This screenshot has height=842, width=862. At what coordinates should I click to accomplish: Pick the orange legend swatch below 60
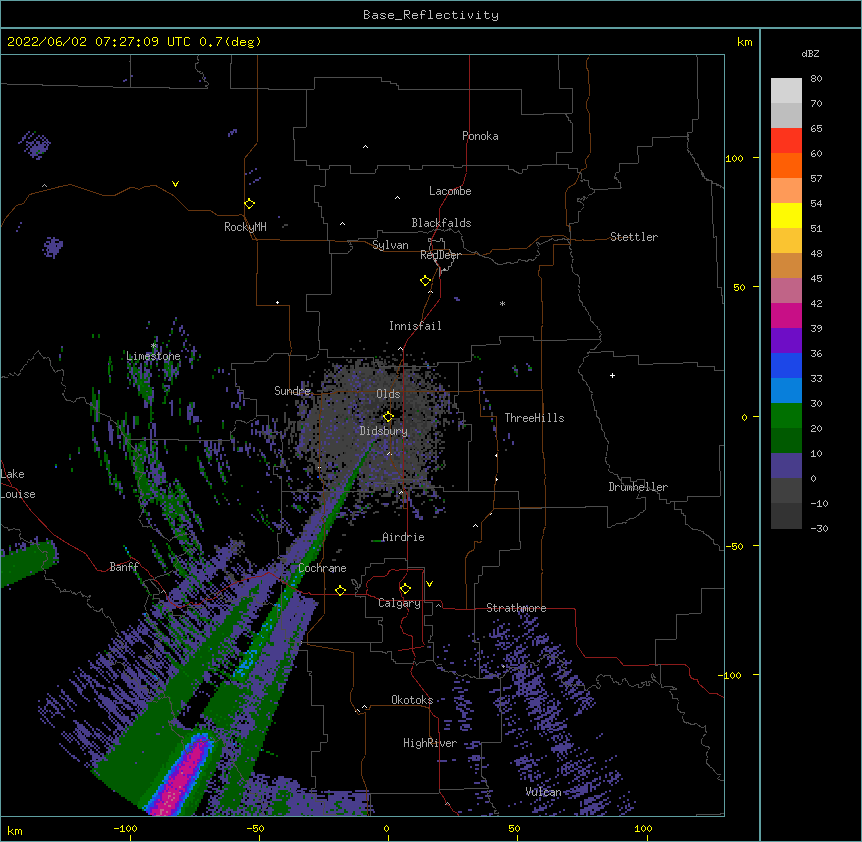[x=786, y=165]
